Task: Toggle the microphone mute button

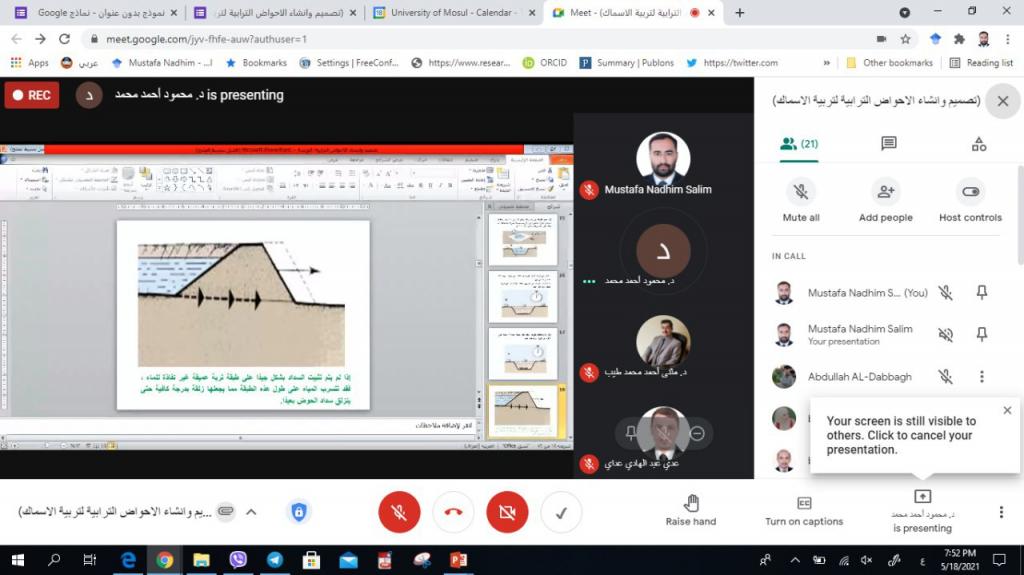Action: click(x=399, y=512)
